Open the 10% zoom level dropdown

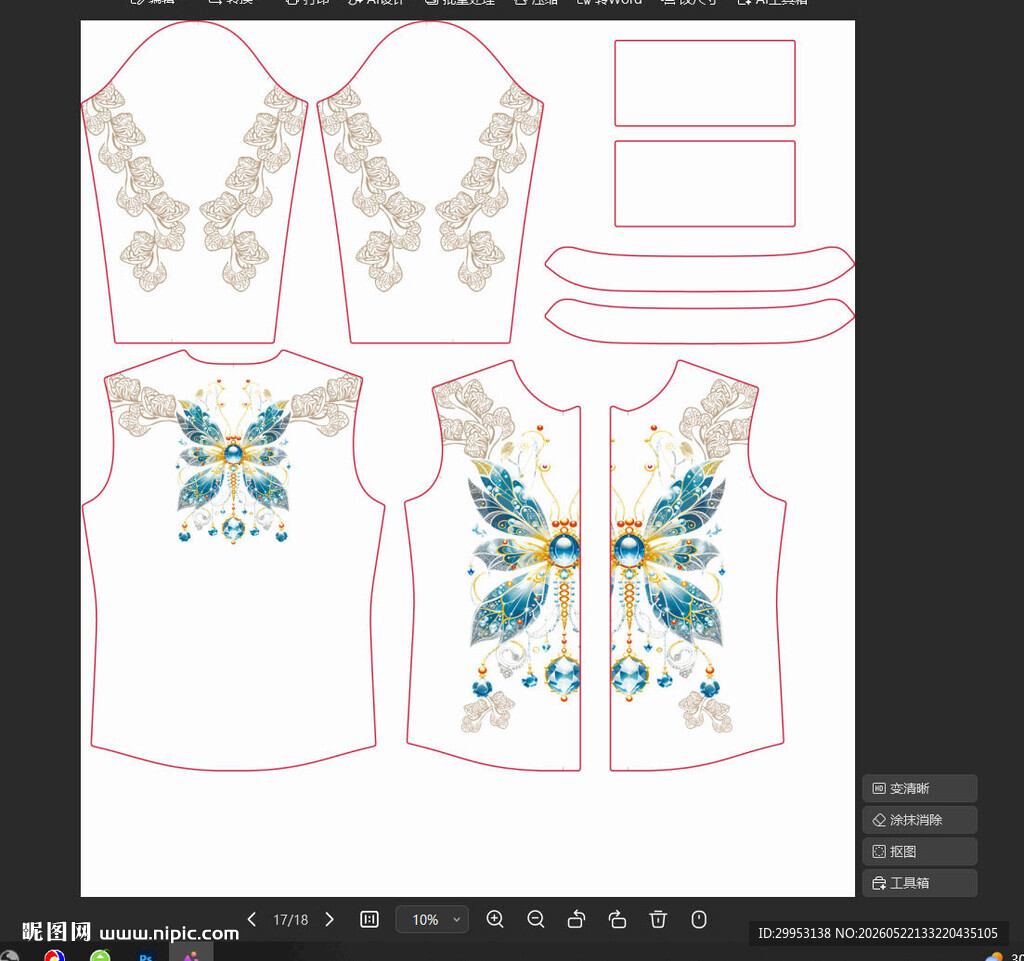[x=432, y=919]
